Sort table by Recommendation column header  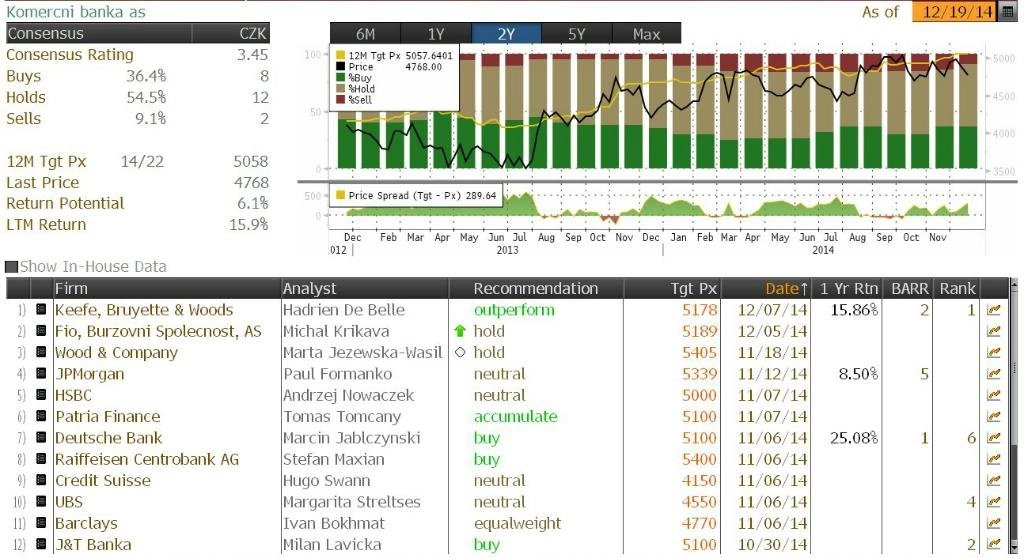coord(536,288)
